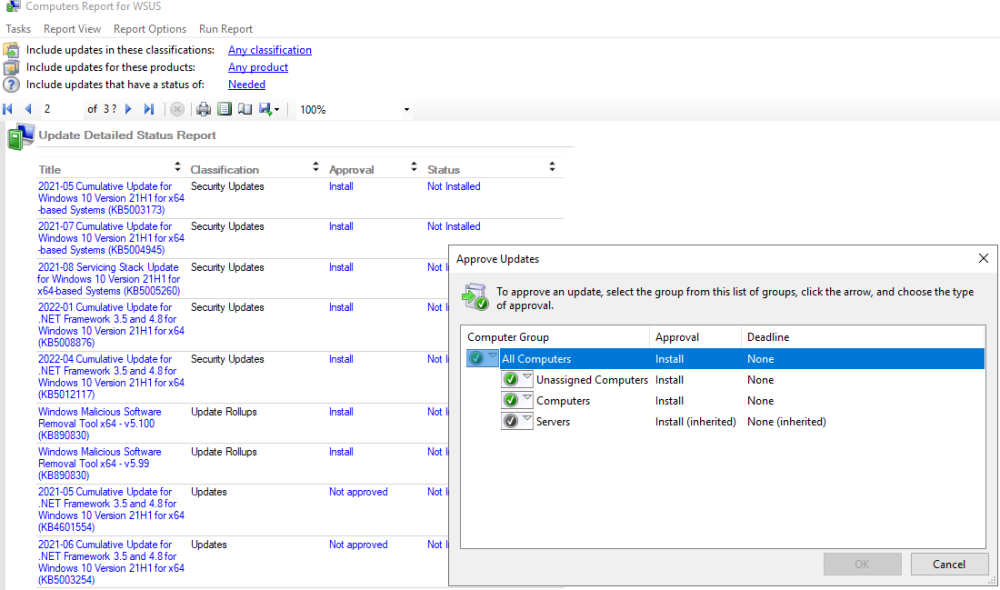Click the Deadline column header
1000x590 pixels.
(x=863, y=337)
